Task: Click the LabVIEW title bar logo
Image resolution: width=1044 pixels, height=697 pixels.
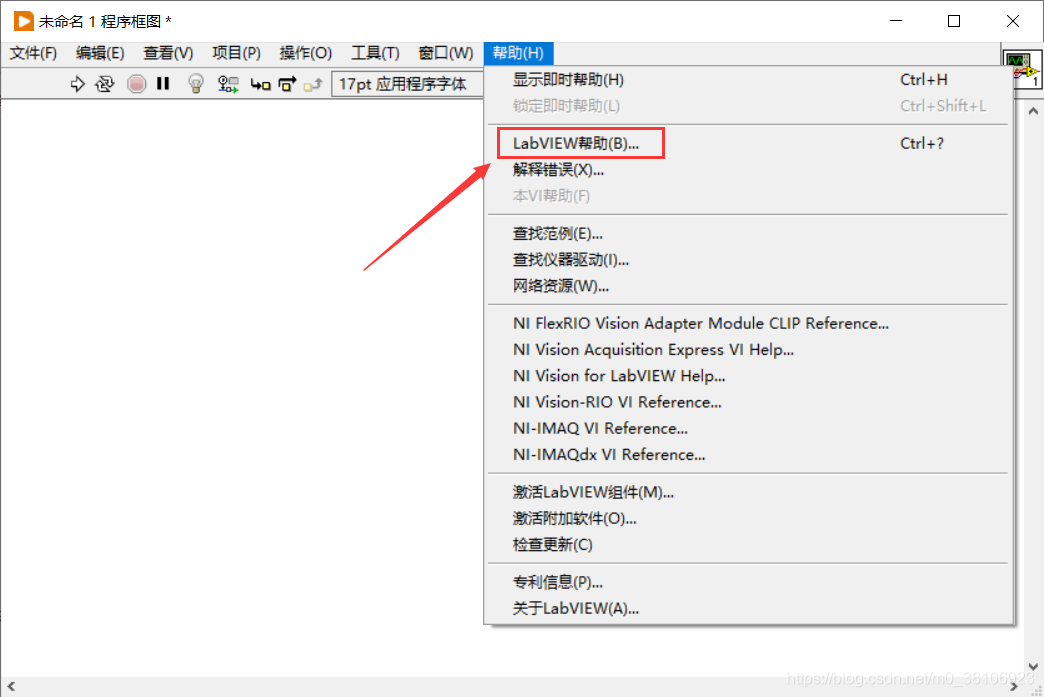Action: click(x=23, y=21)
